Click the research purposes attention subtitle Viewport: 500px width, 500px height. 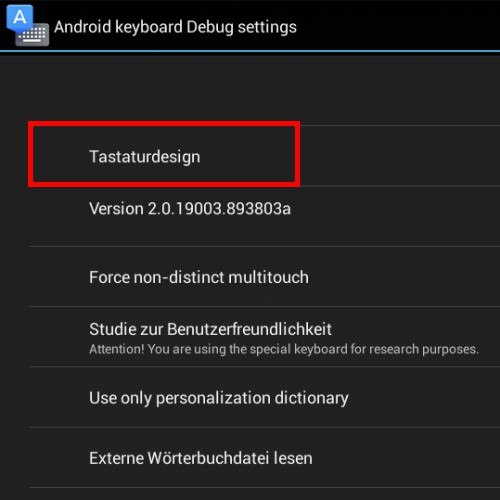(x=284, y=349)
